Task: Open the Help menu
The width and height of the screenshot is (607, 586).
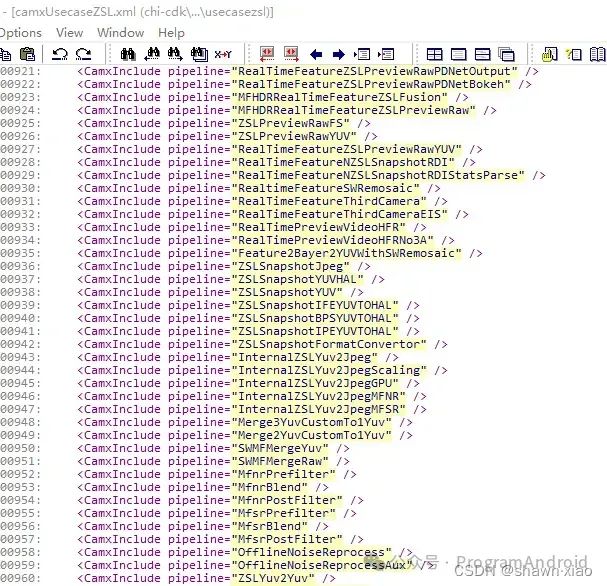Action: pyautogui.click(x=171, y=33)
